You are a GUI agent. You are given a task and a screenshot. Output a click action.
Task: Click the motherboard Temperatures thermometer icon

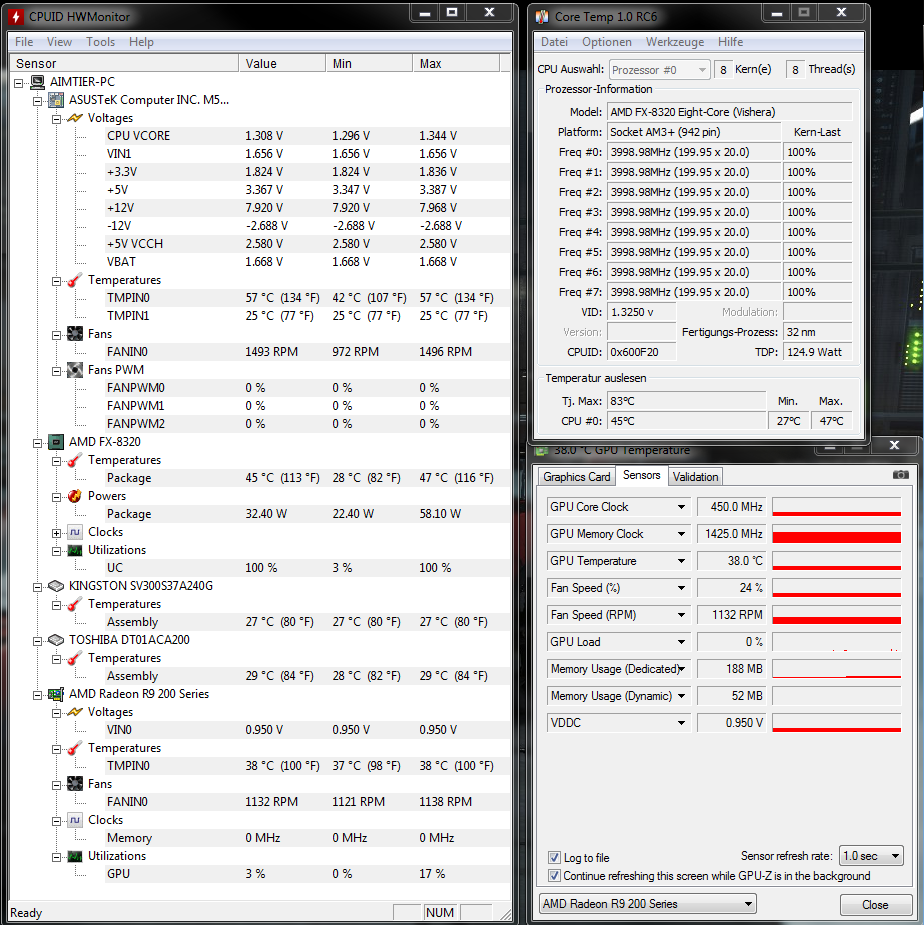pos(75,280)
